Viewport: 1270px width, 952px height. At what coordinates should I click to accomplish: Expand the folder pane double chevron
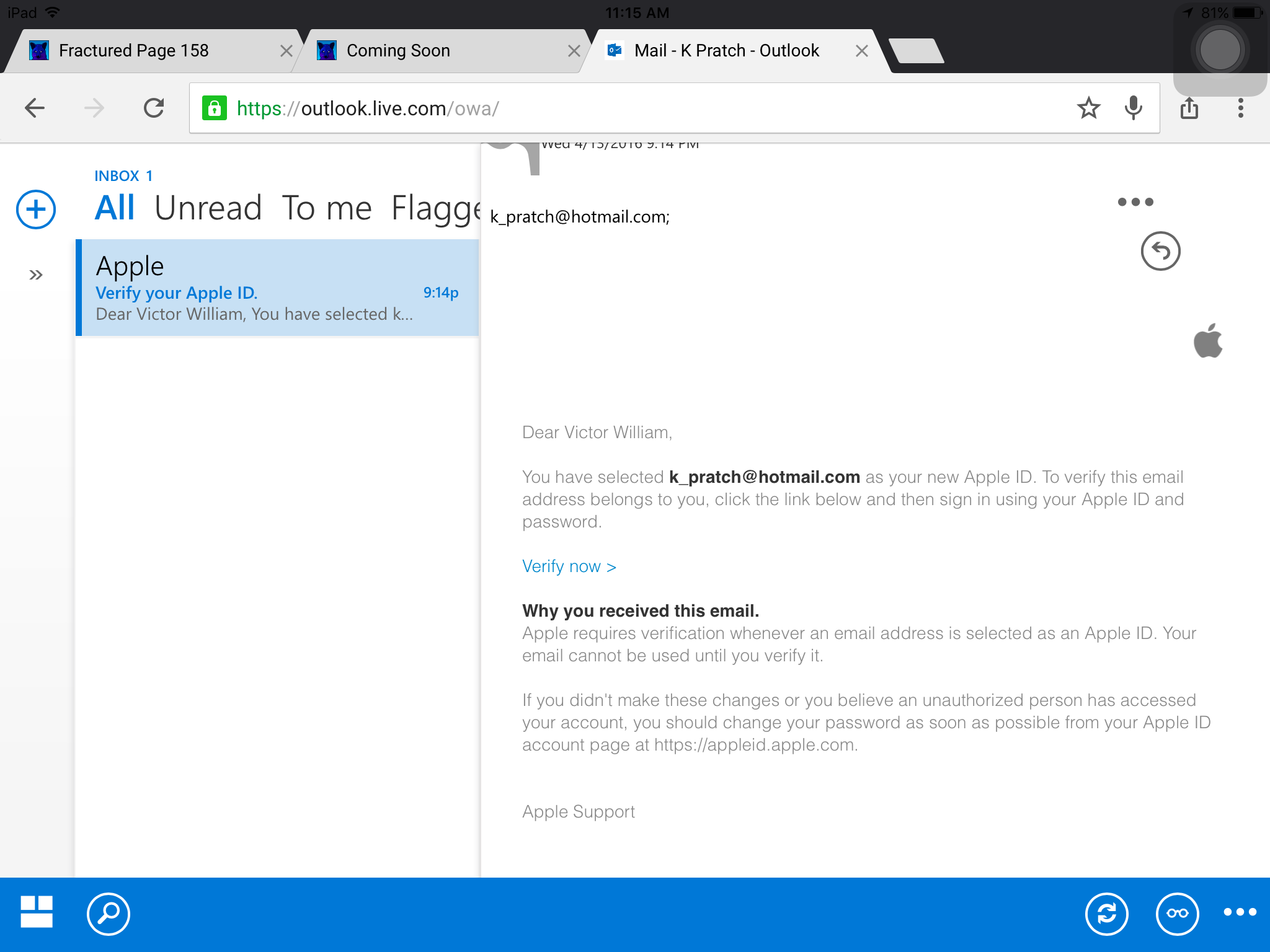[x=36, y=275]
